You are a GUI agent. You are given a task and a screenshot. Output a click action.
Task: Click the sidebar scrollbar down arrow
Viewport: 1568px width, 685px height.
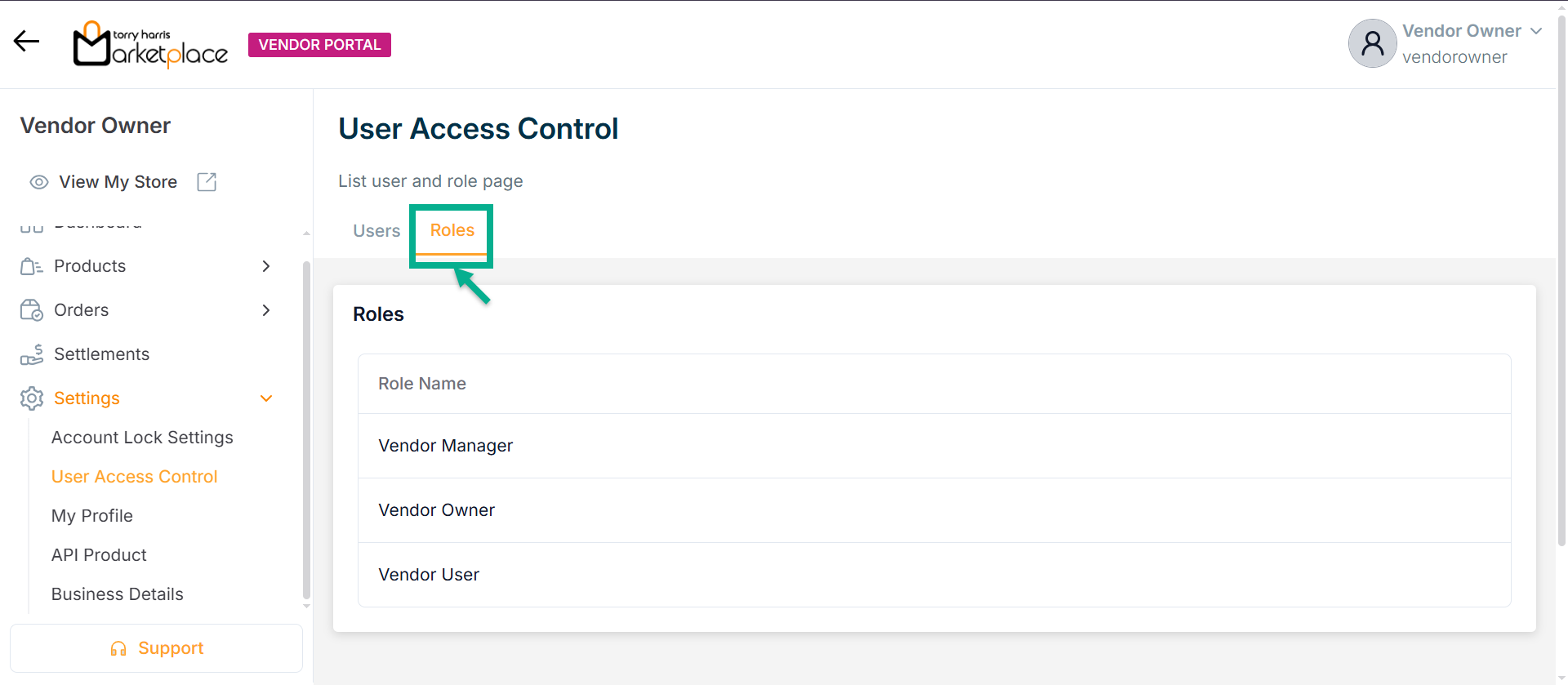tap(306, 606)
